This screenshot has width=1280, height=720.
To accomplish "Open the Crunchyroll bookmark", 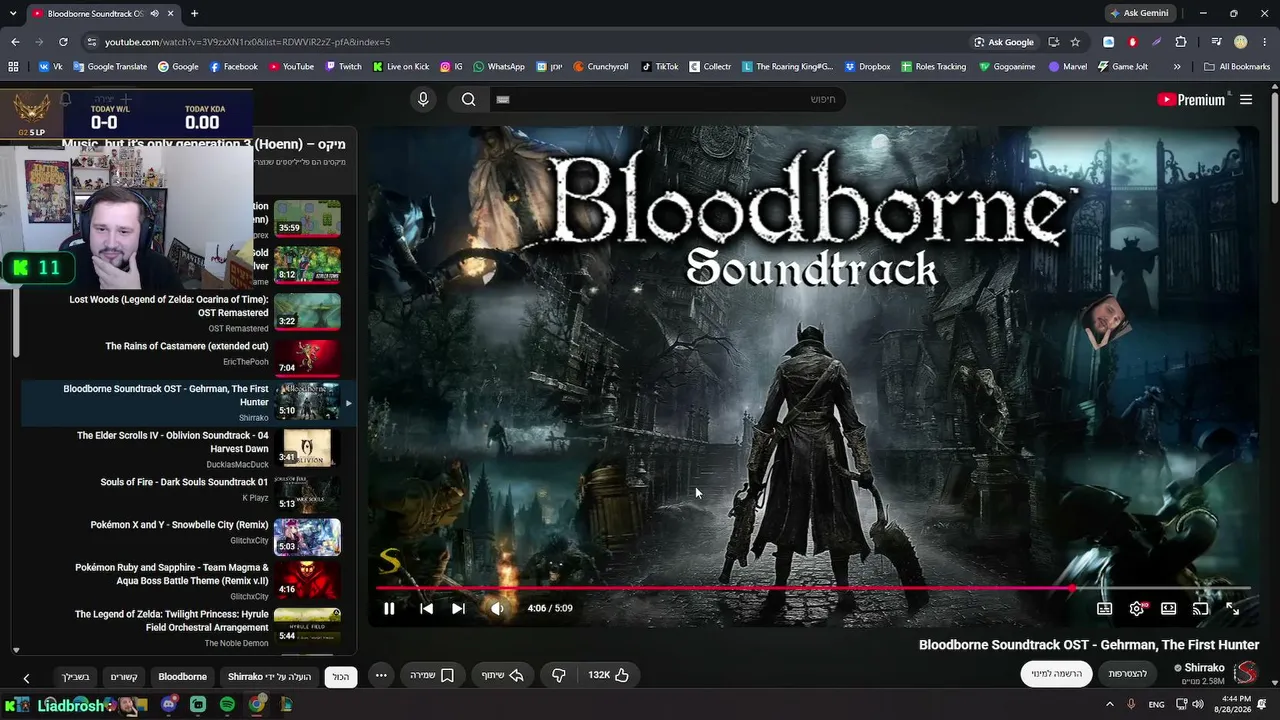I will click(600, 67).
